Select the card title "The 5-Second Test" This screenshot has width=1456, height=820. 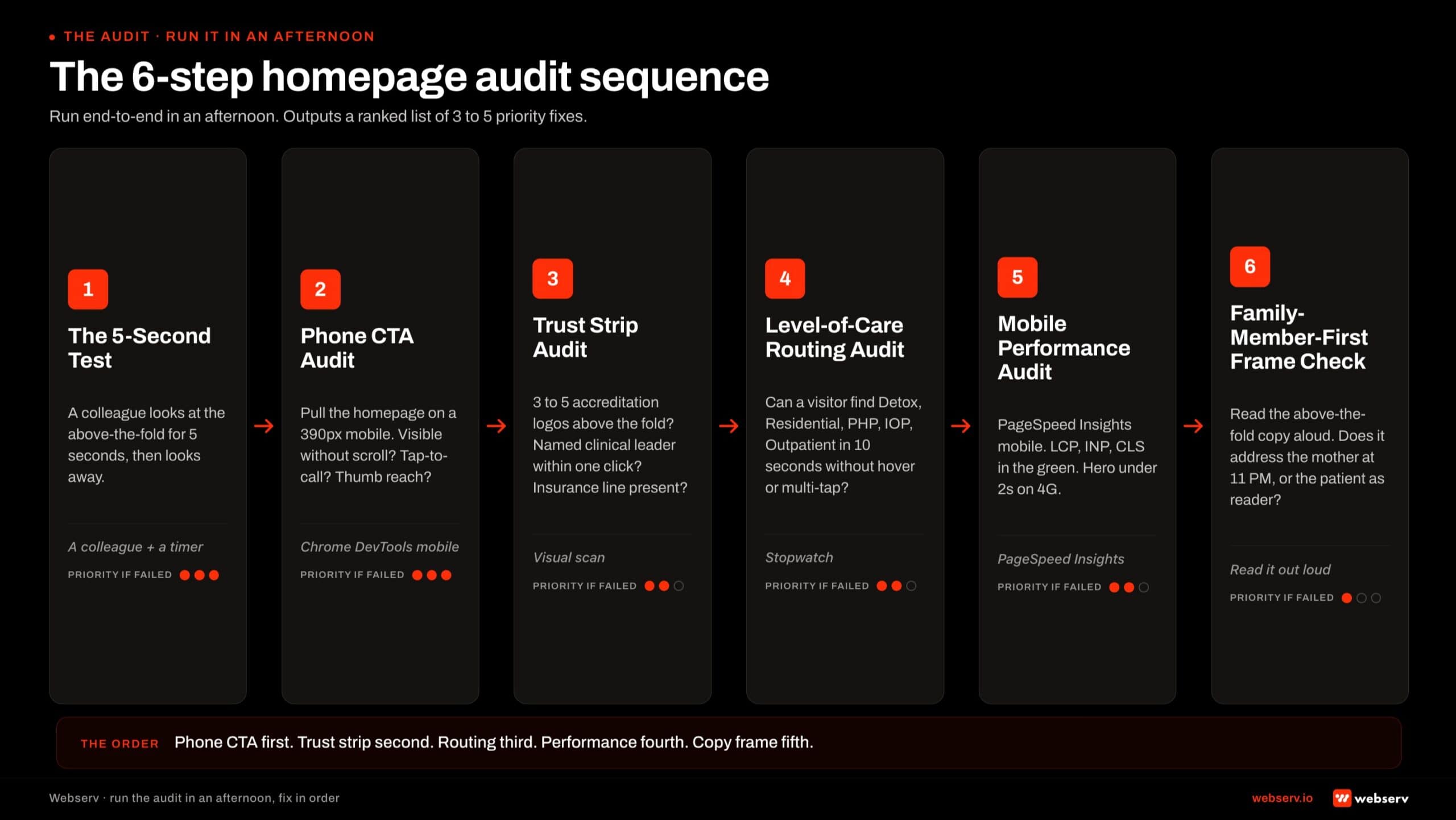click(x=139, y=348)
